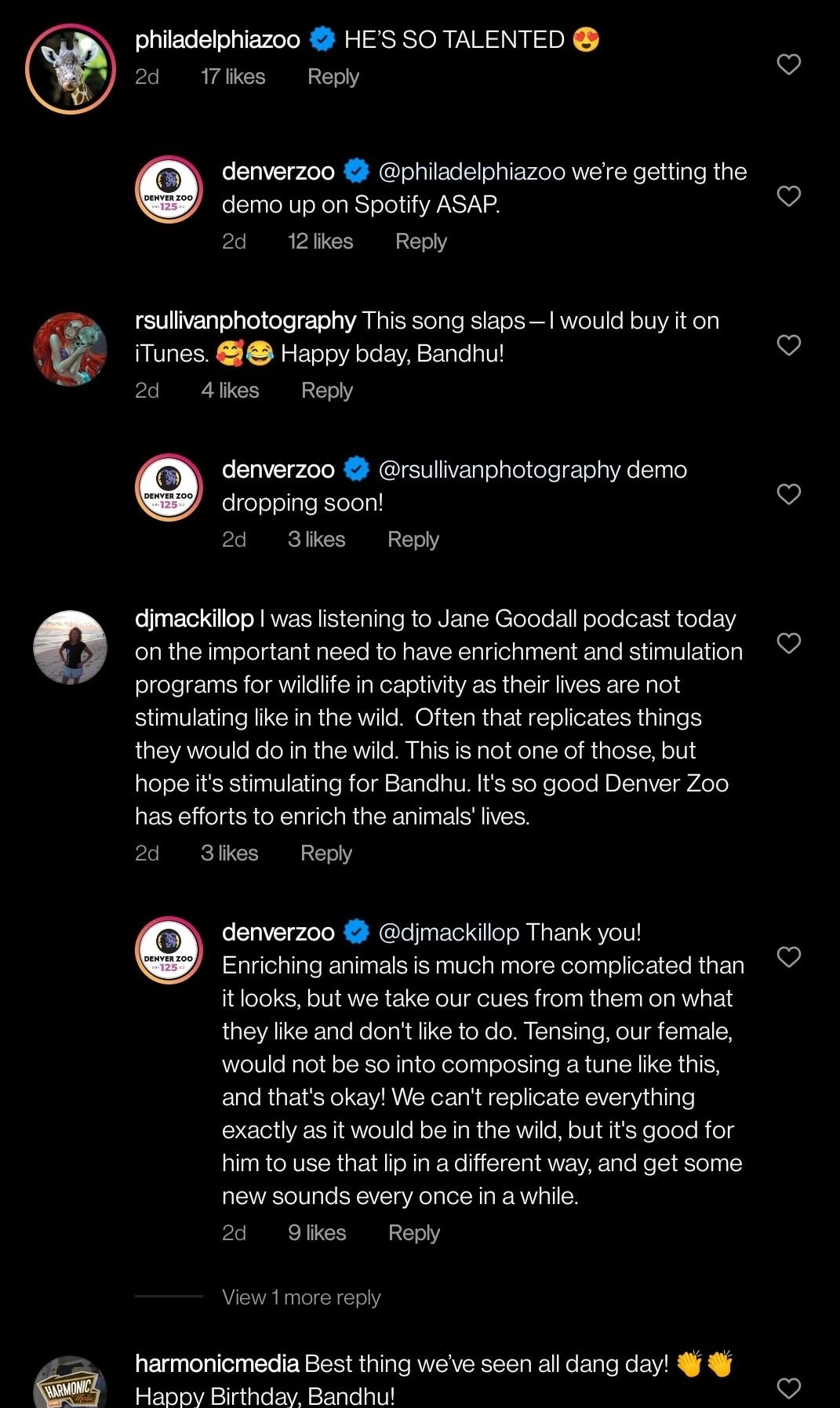View the 17 likes on philadelphiazoo's comment

pos(232,77)
